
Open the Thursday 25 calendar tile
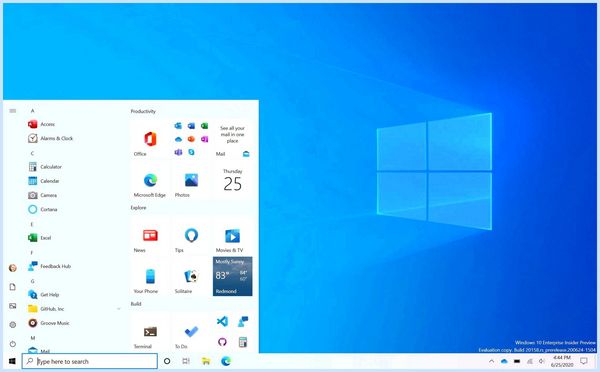coord(232,180)
